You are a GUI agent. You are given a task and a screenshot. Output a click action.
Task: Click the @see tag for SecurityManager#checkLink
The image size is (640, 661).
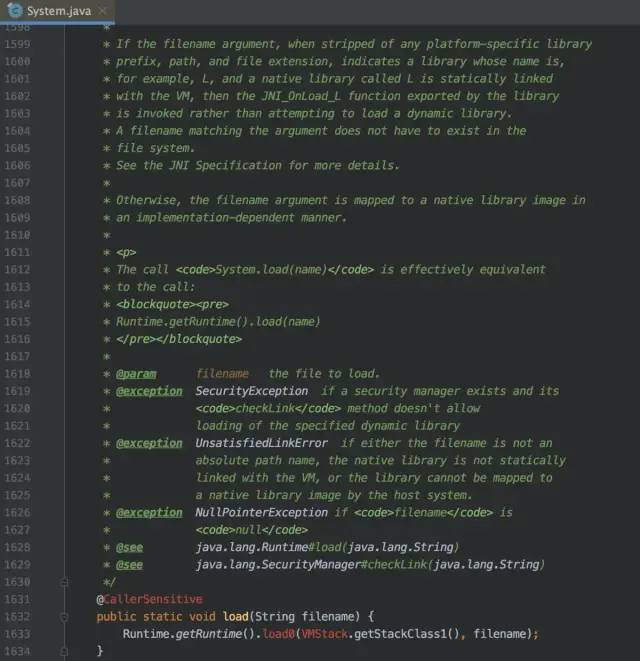(129, 564)
